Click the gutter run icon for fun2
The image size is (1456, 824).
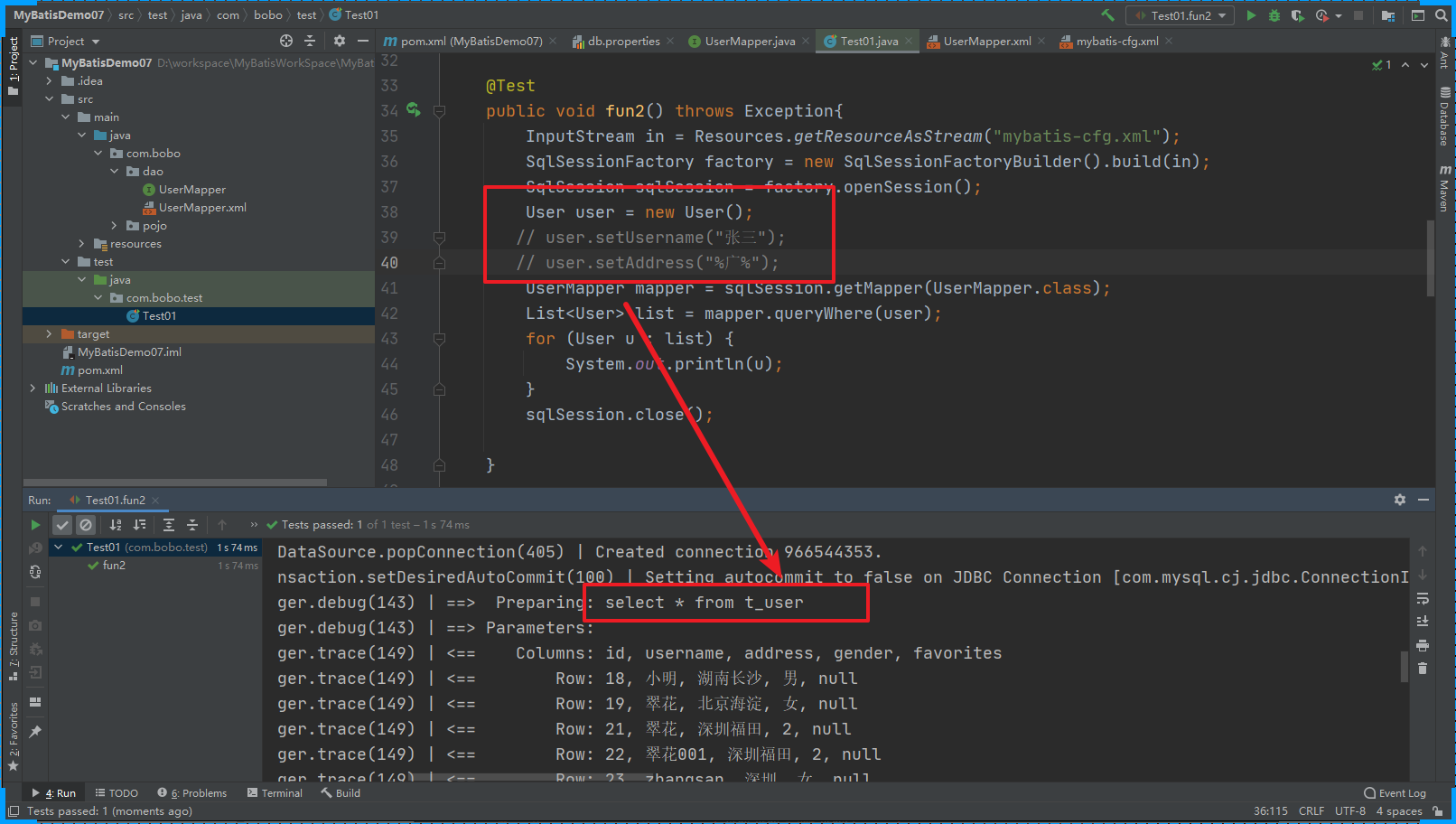(414, 110)
